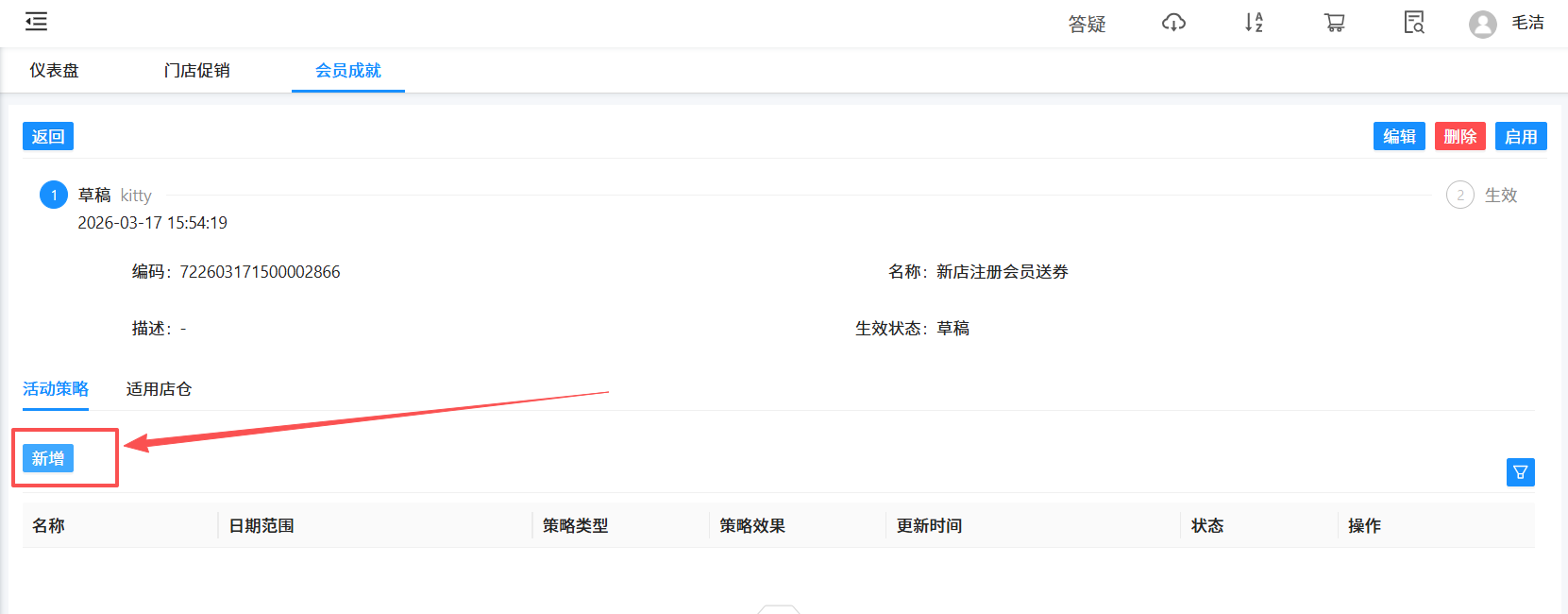Image resolution: width=1568 pixels, height=614 pixels.
Task: Collapse the sidebar menu icon
Action: (x=36, y=22)
